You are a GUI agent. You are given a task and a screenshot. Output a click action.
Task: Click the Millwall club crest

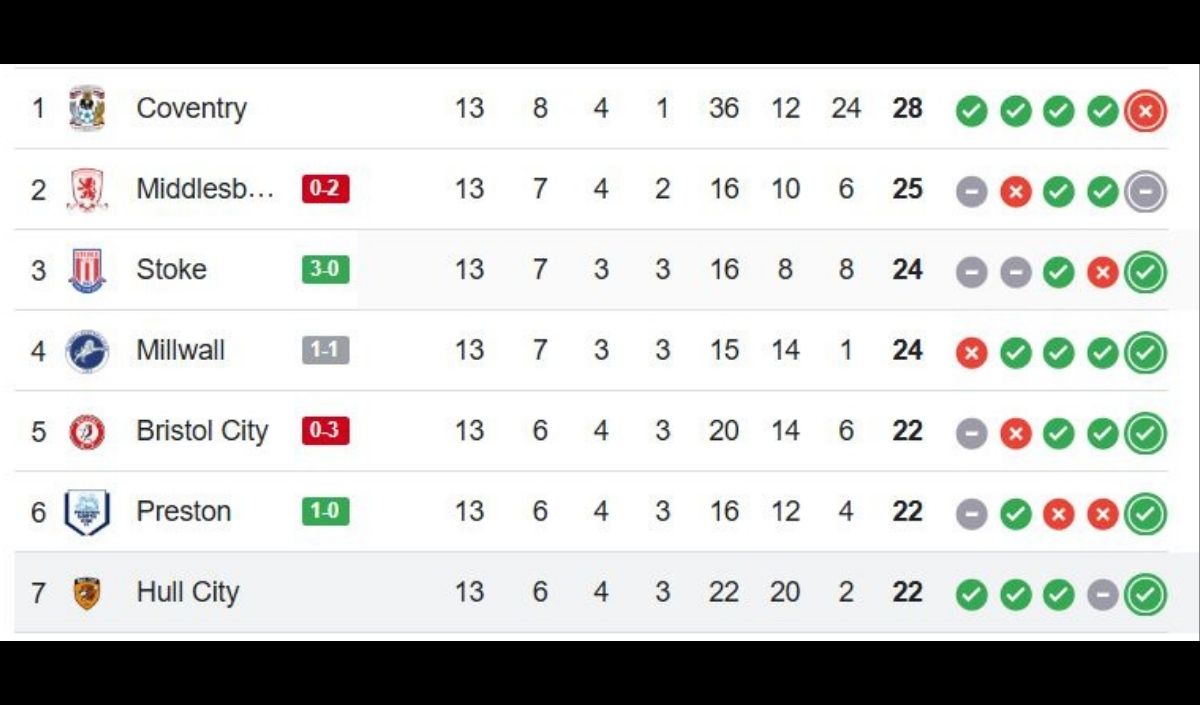pyautogui.click(x=87, y=351)
